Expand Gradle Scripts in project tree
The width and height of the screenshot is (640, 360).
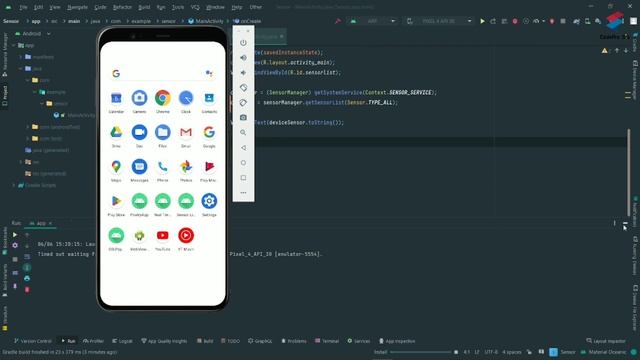(14, 185)
